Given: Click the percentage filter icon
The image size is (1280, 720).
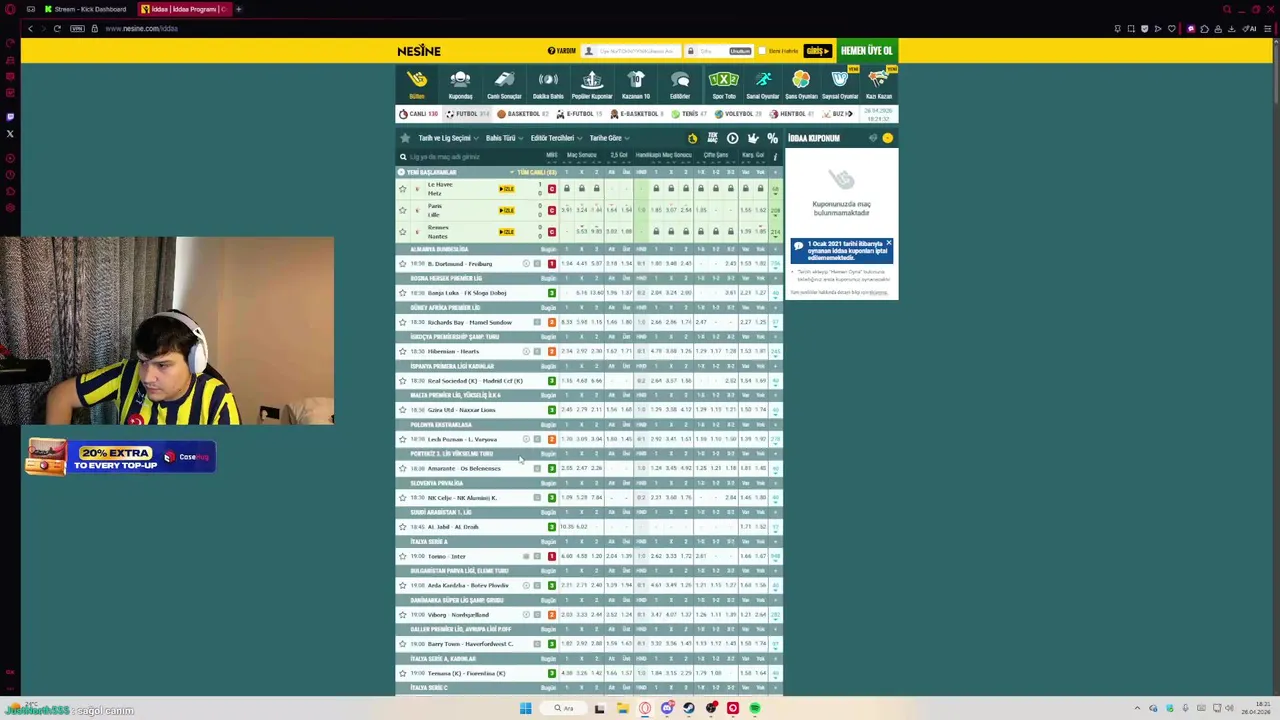Looking at the screenshot, I should pos(772,138).
